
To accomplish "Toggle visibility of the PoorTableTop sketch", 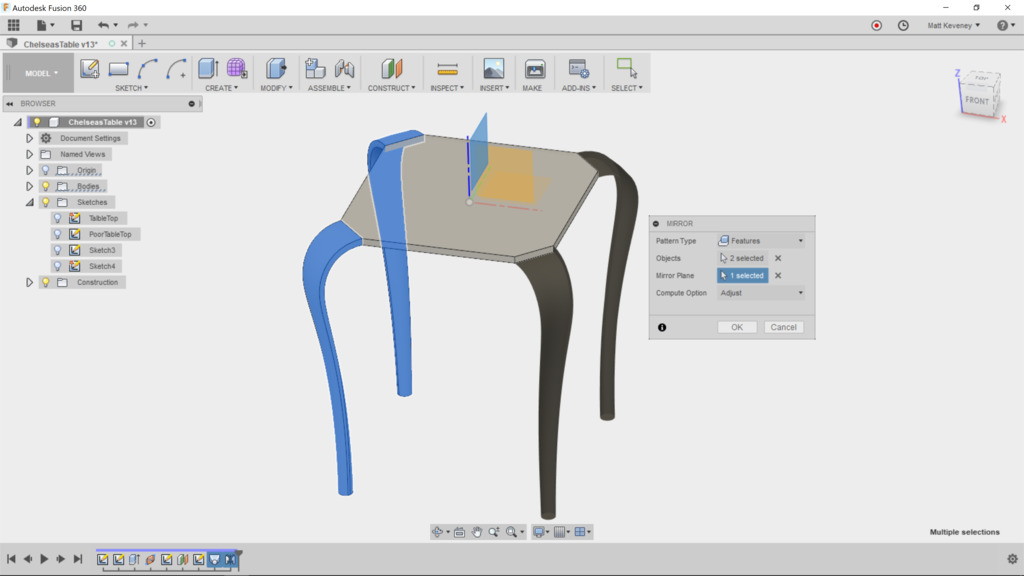I will coord(58,233).
